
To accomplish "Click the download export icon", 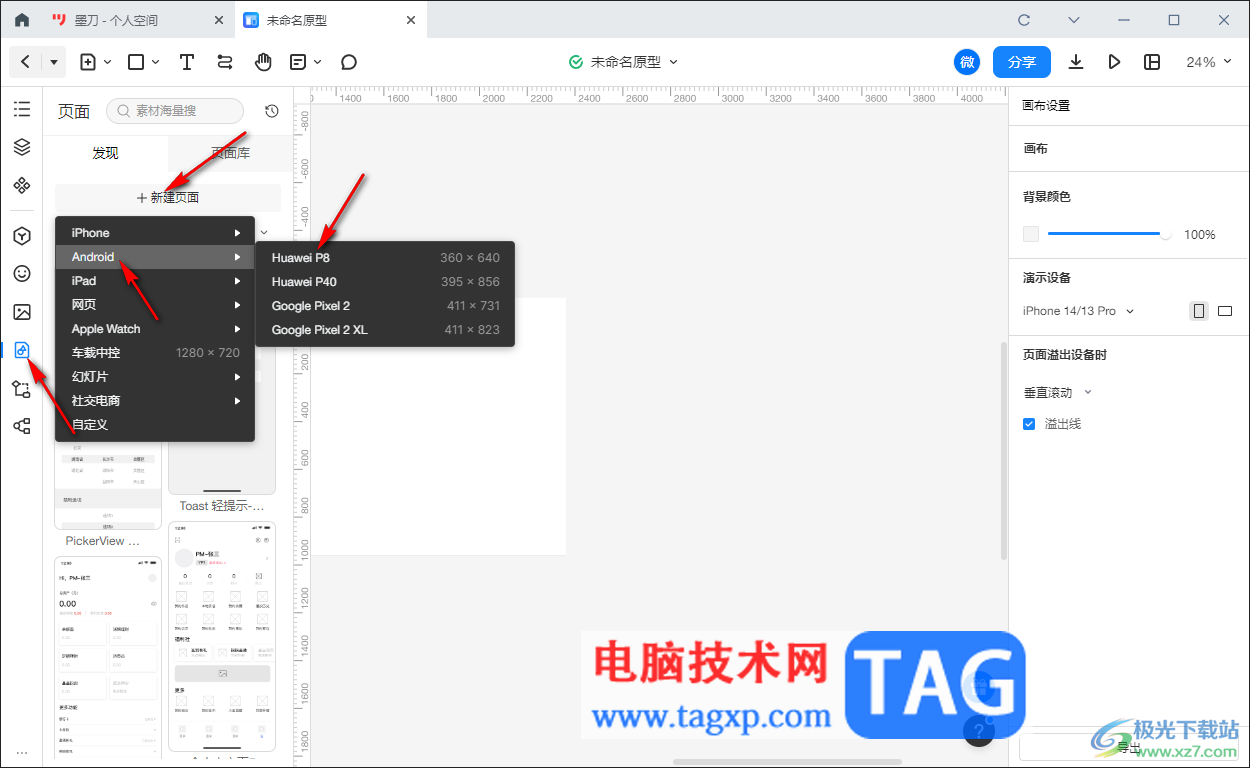I will 1076,62.
